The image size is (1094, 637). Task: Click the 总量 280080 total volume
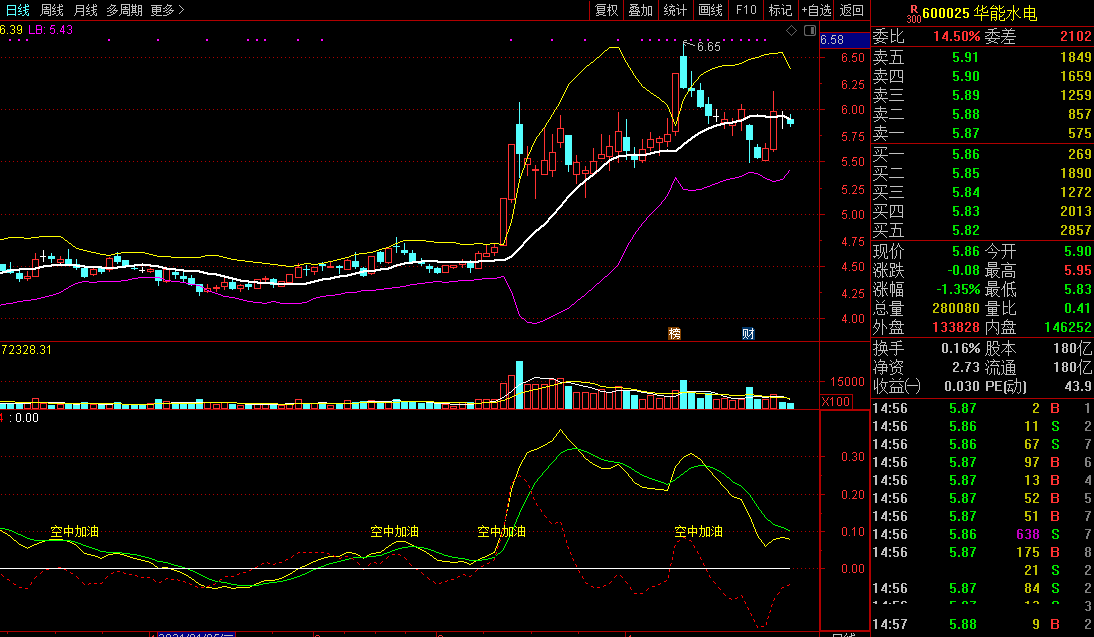(x=956, y=308)
